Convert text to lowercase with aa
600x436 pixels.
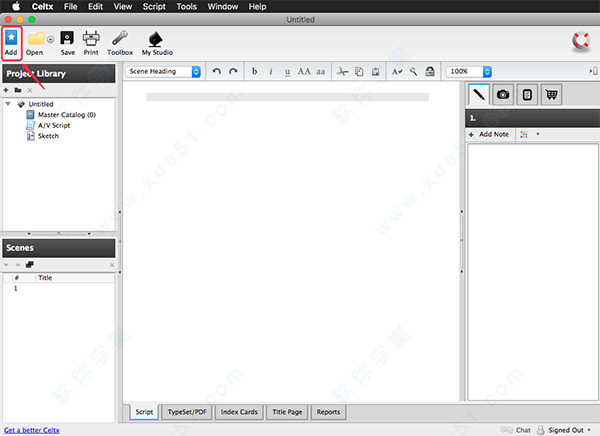(321, 72)
